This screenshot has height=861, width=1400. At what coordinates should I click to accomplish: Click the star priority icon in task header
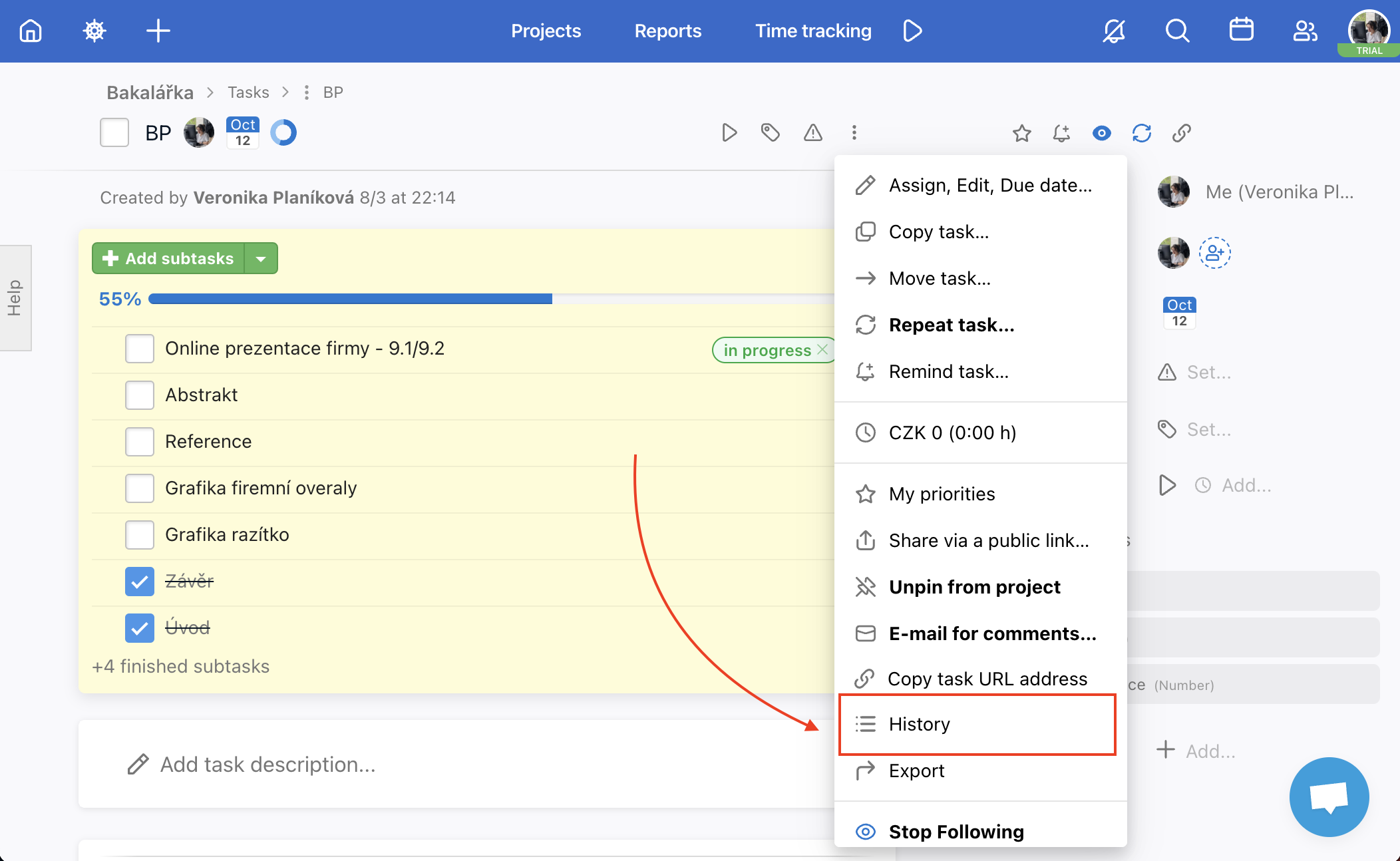(1022, 134)
